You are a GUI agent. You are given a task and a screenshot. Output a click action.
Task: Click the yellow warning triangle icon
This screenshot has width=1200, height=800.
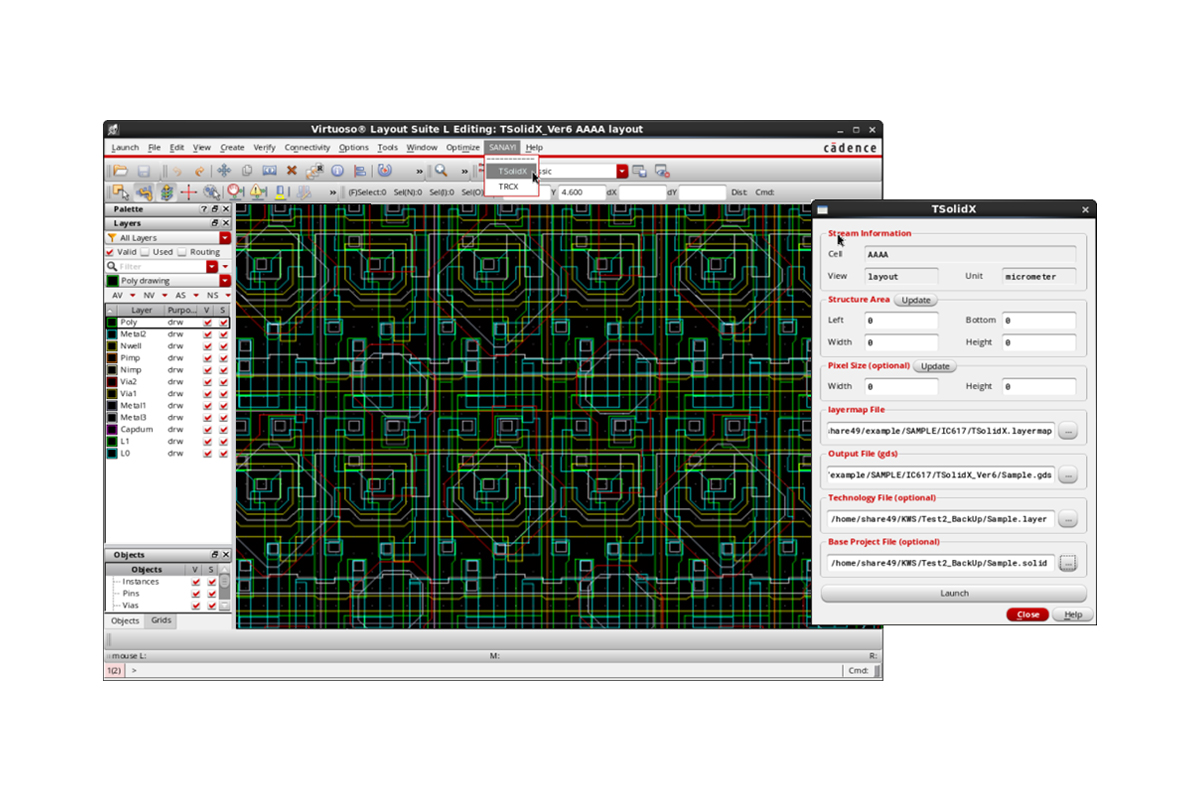[x=257, y=191]
